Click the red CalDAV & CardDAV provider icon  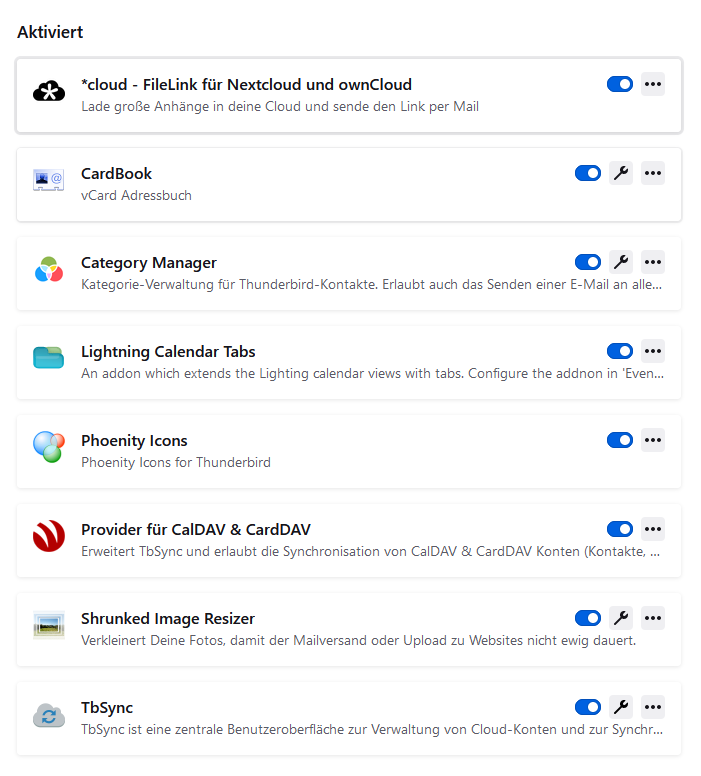click(x=48, y=537)
